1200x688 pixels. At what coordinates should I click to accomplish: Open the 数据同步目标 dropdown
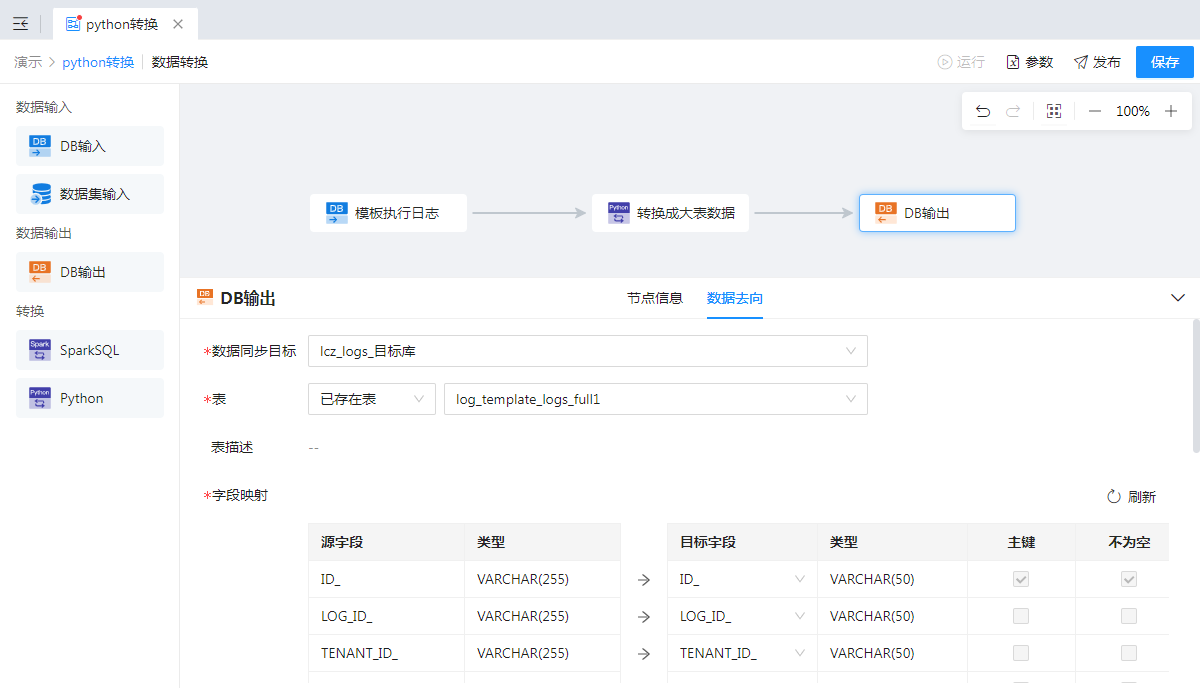pos(587,351)
